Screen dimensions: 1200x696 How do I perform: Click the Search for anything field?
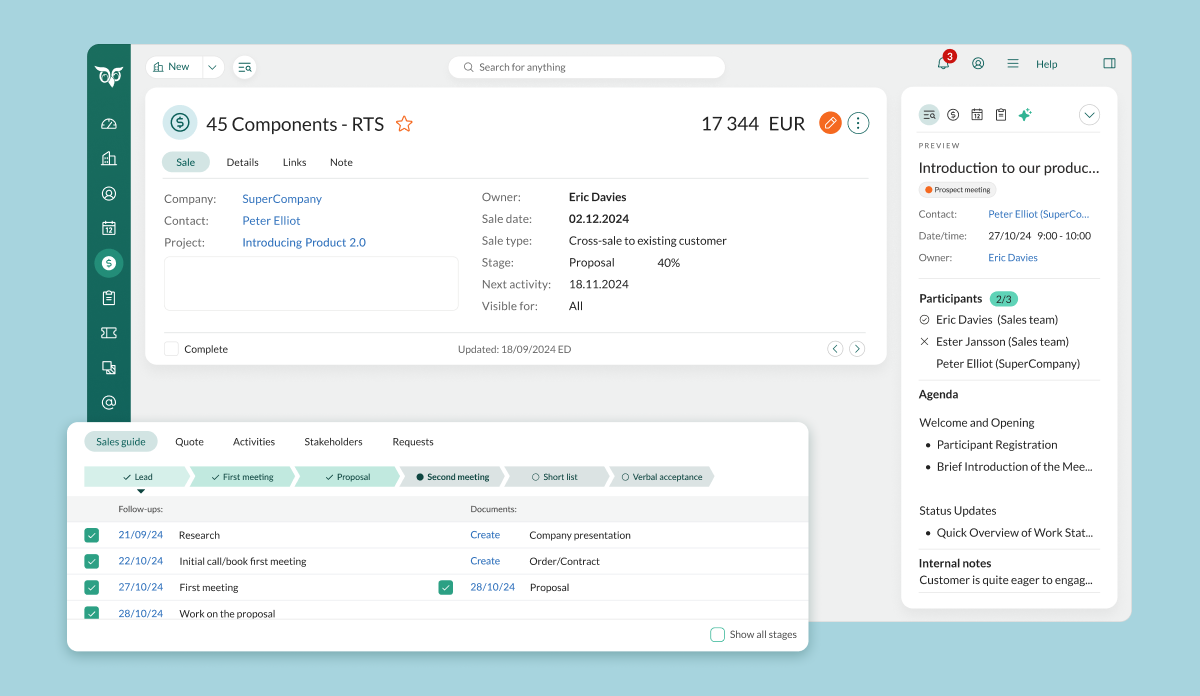pos(586,66)
